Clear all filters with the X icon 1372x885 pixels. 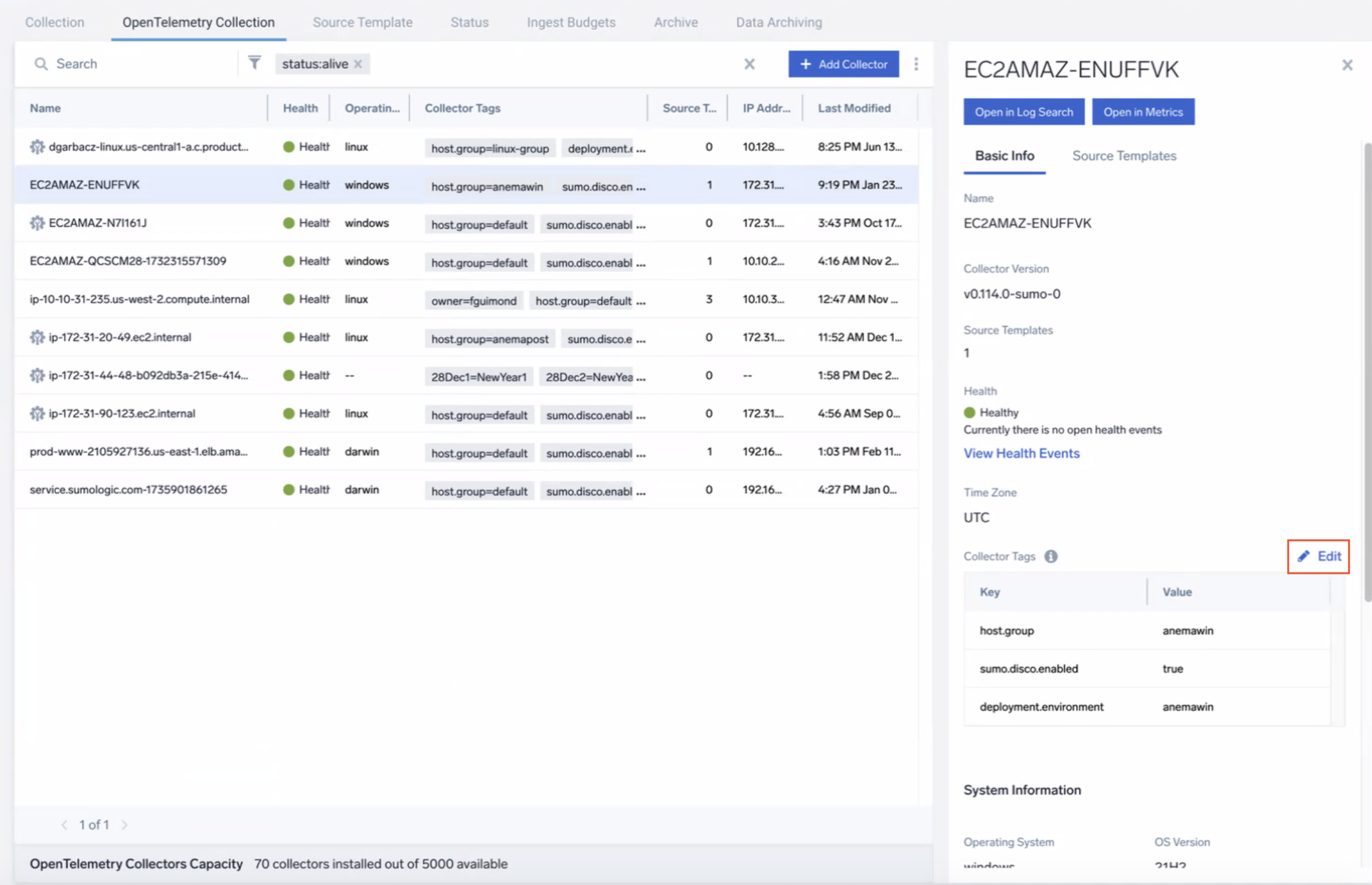coord(749,64)
